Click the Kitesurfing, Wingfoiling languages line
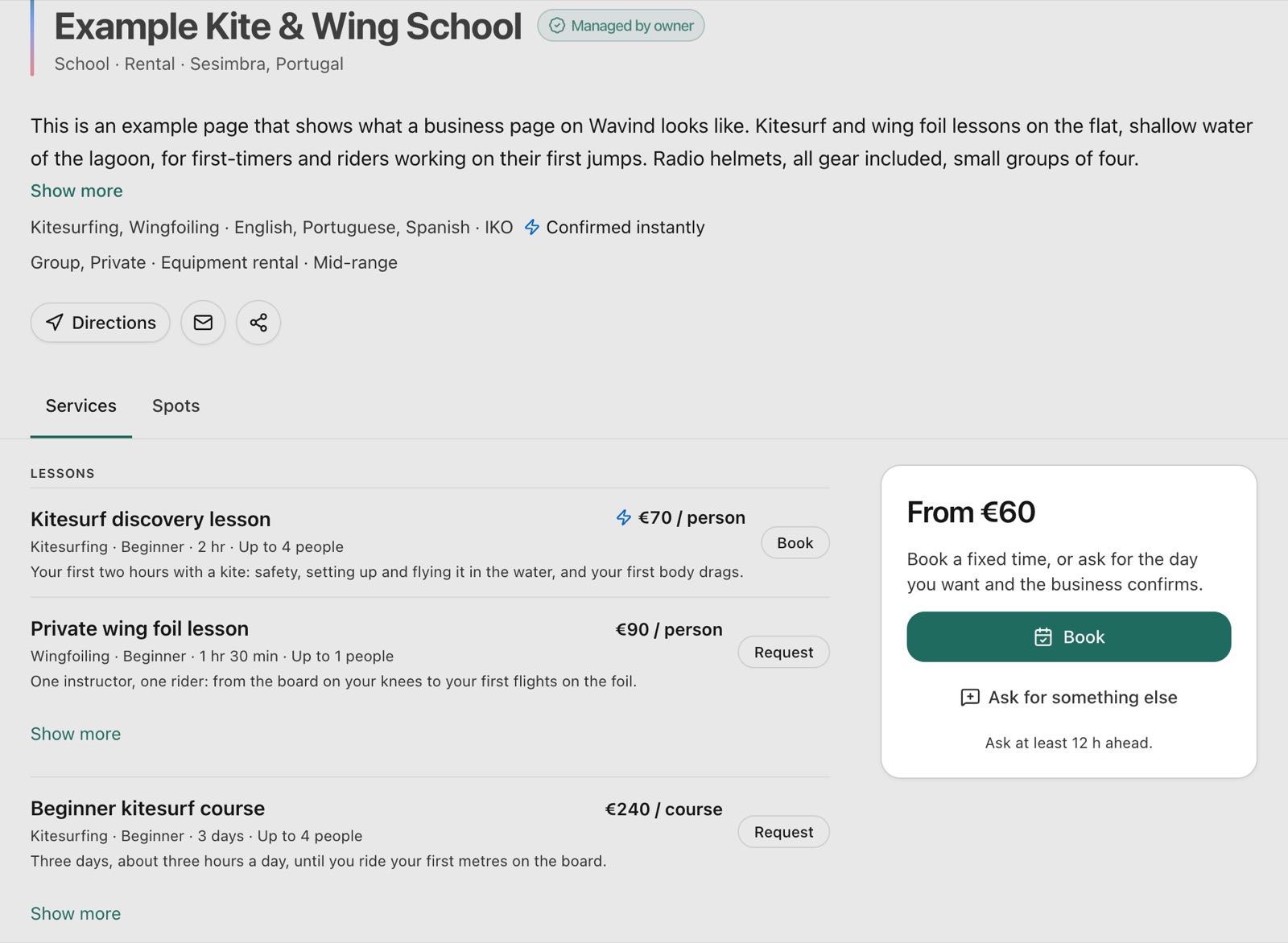This screenshot has height=943, width=1288. pyautogui.click(x=272, y=228)
